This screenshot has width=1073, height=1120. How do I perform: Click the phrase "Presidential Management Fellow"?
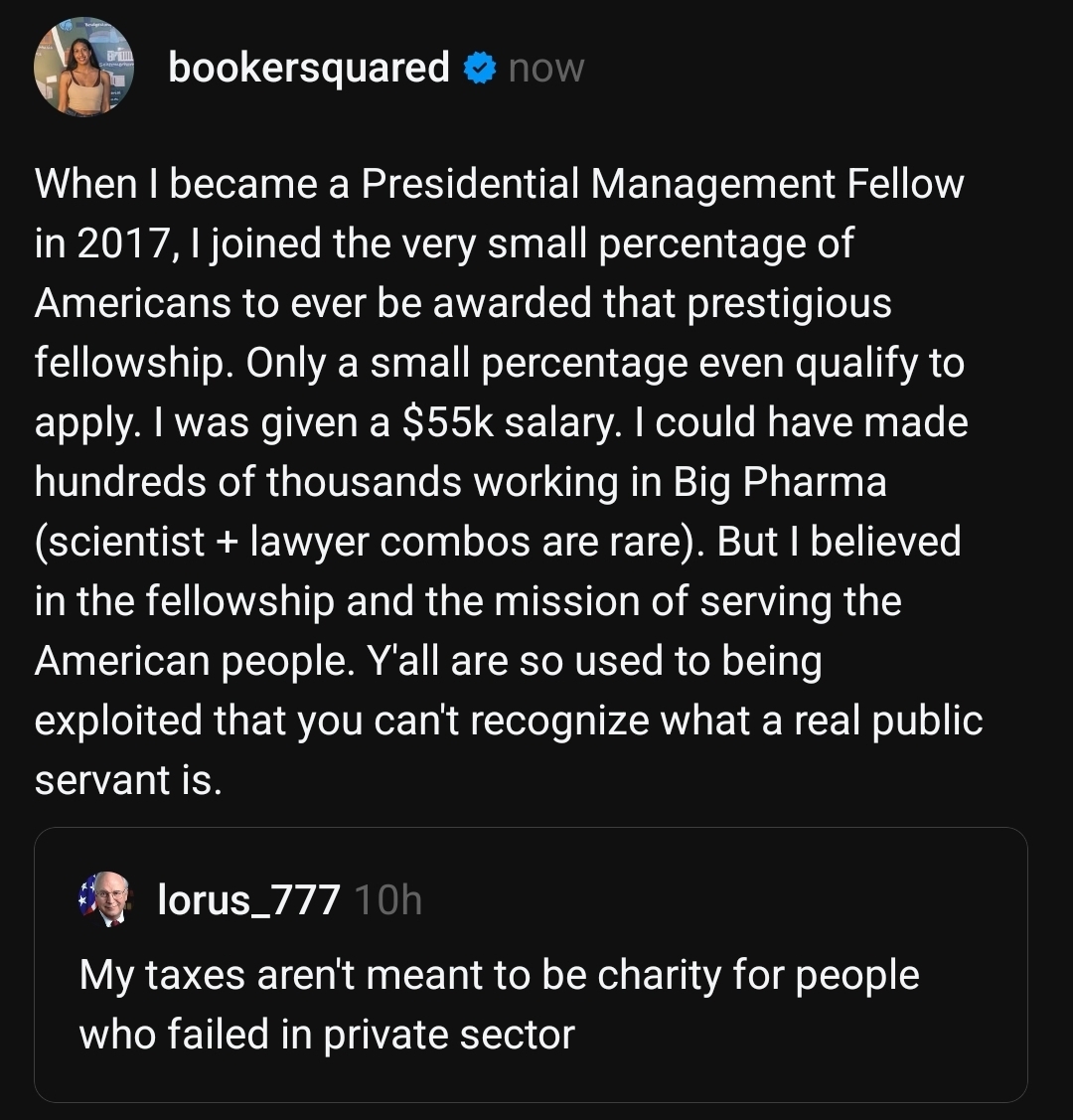(x=662, y=184)
